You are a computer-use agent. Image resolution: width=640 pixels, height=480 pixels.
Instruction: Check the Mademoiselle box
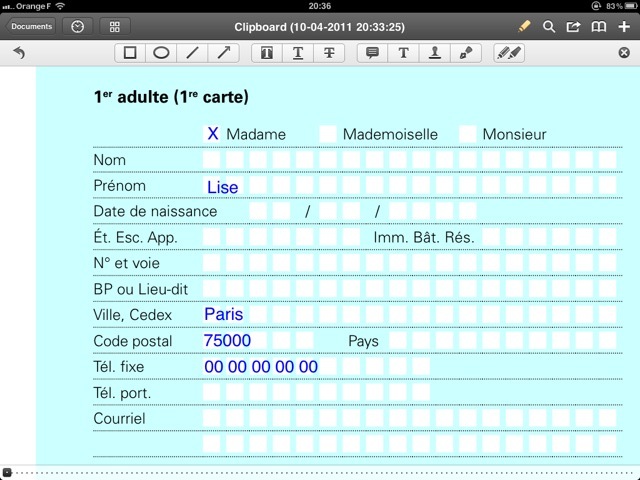pyautogui.click(x=328, y=133)
